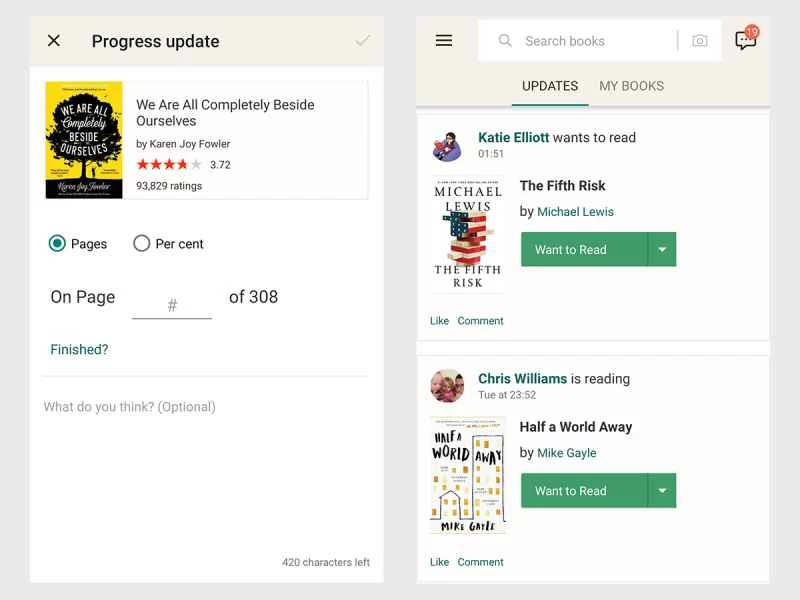This screenshot has width=800, height=600.
Task: Close the Progress update screen
Action: (x=53, y=41)
